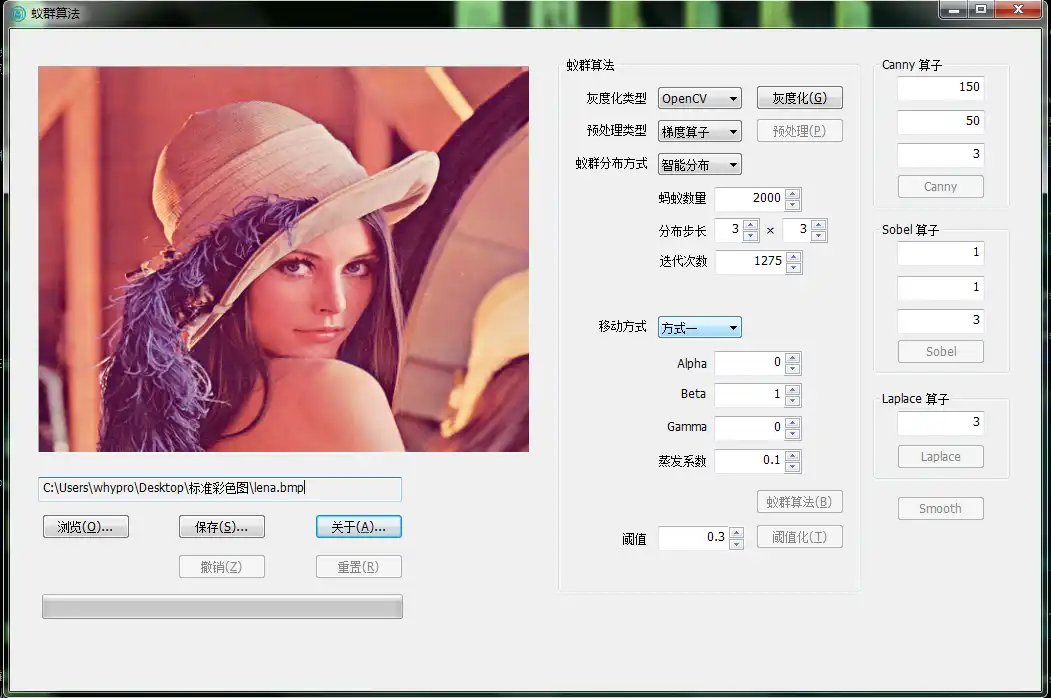Run the Sobel operator button

click(x=940, y=351)
